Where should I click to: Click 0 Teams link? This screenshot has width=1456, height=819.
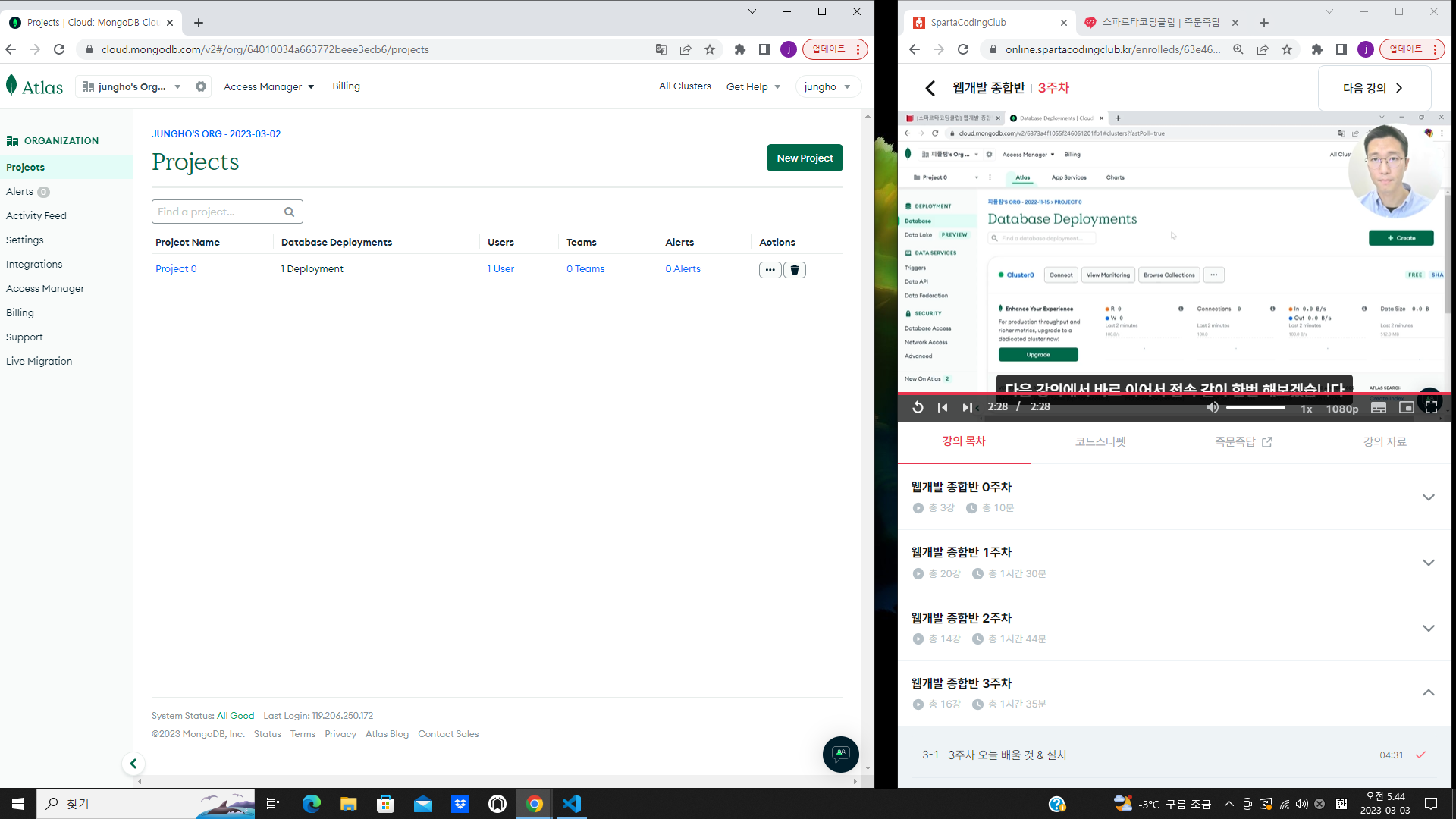point(585,269)
